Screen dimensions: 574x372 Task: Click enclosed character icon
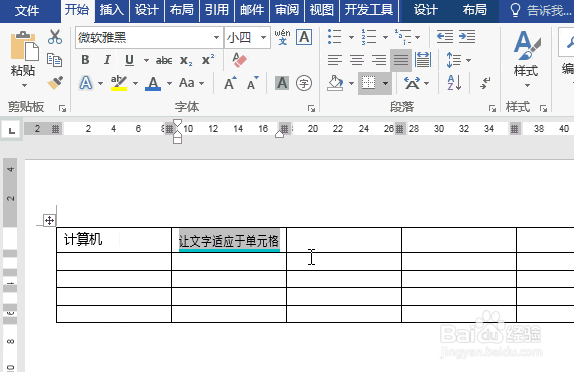[304, 83]
